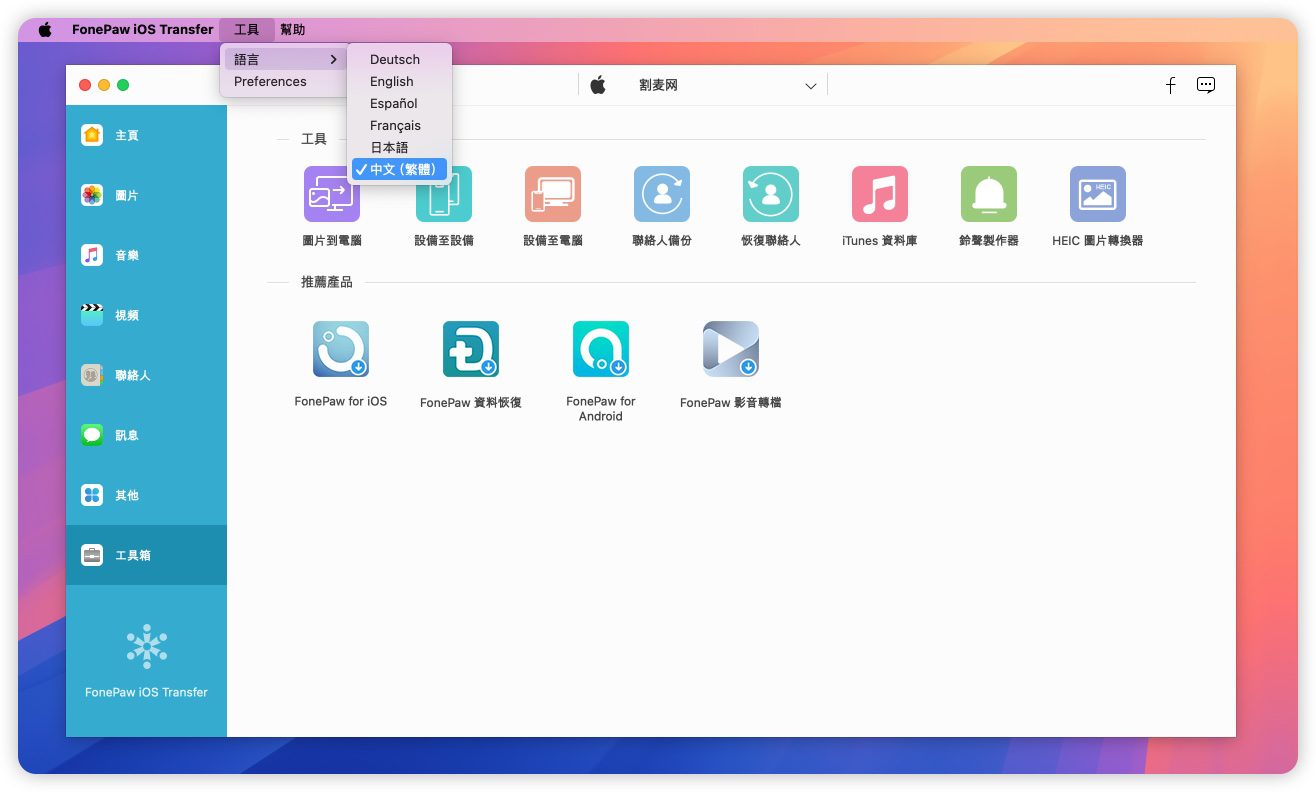This screenshot has width=1316, height=792.
Task: Click the 設備至電腦 label text
Action: coord(553,241)
